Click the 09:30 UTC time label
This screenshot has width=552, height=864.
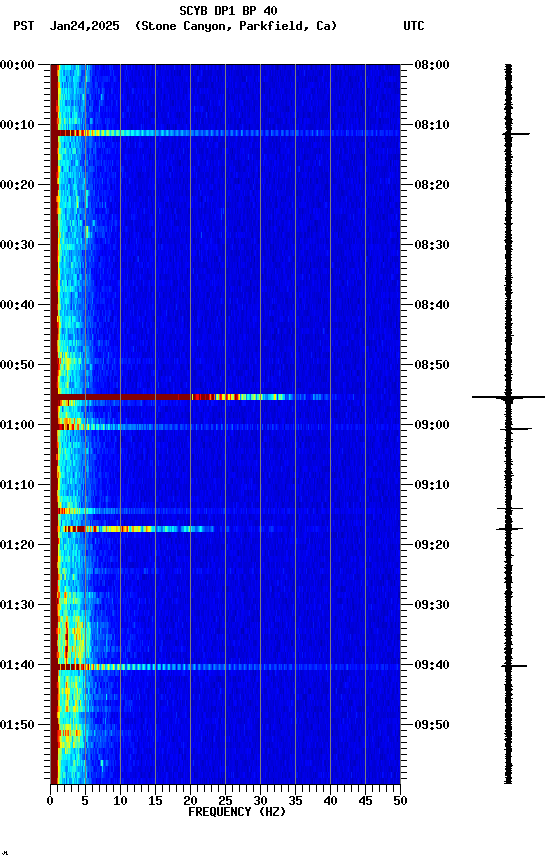pyautogui.click(x=432, y=606)
